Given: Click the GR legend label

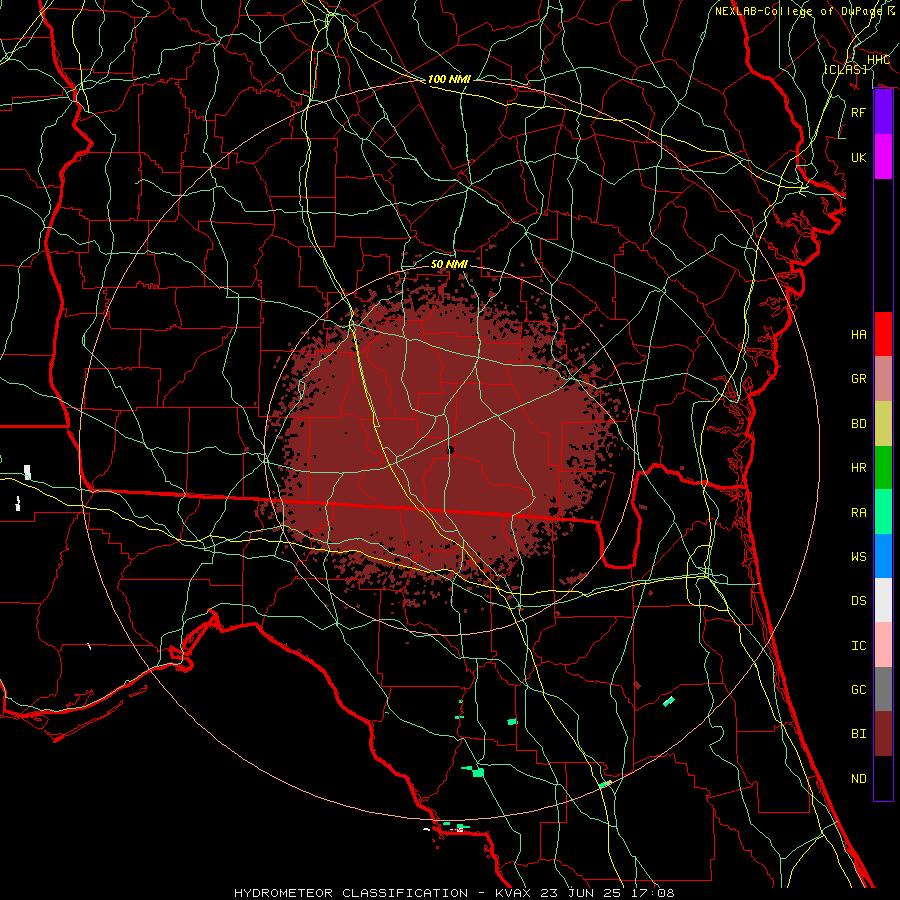Looking at the screenshot, I should tap(859, 379).
